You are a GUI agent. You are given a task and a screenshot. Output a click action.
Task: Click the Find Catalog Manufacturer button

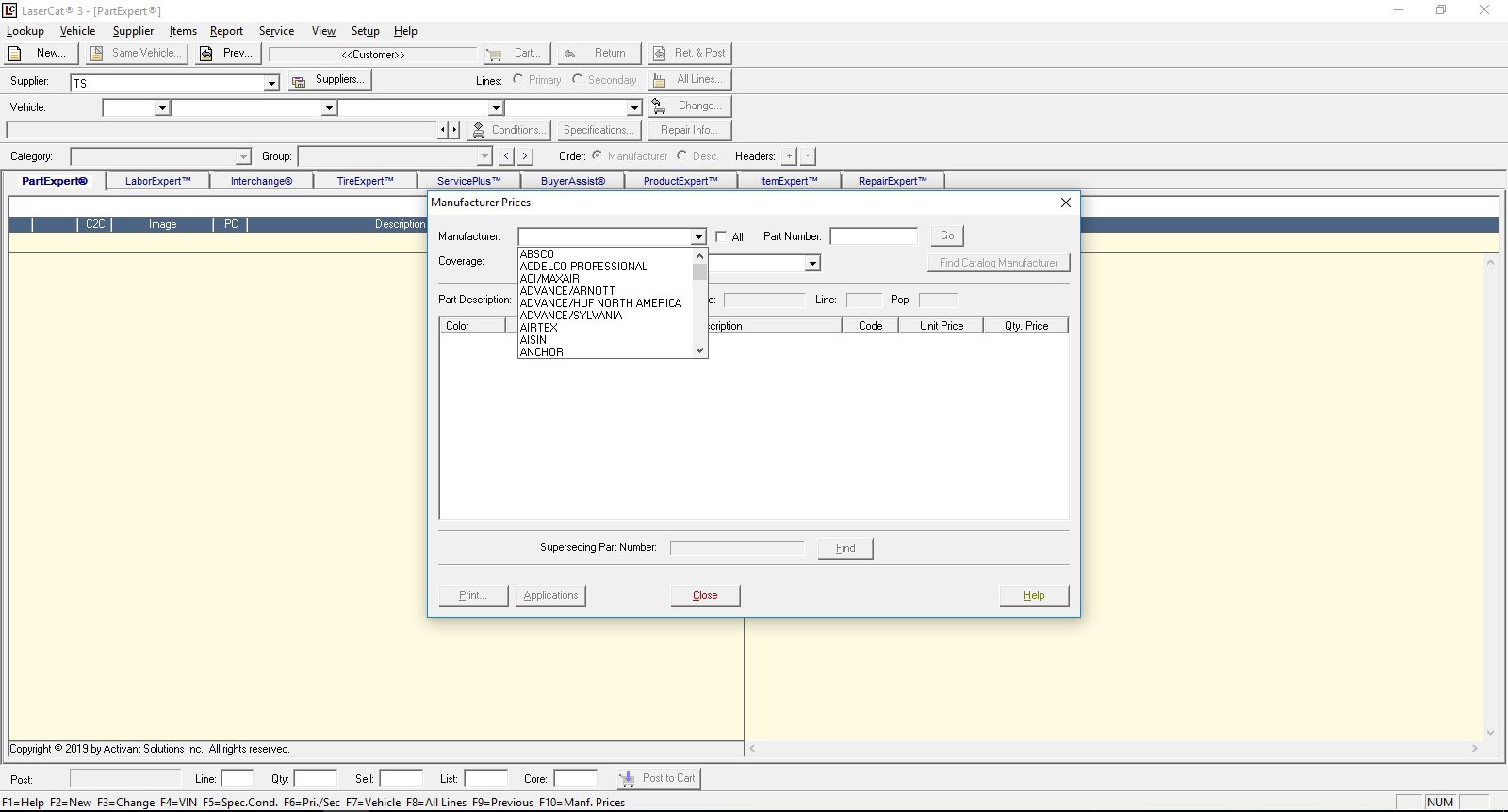pyautogui.click(x=998, y=263)
